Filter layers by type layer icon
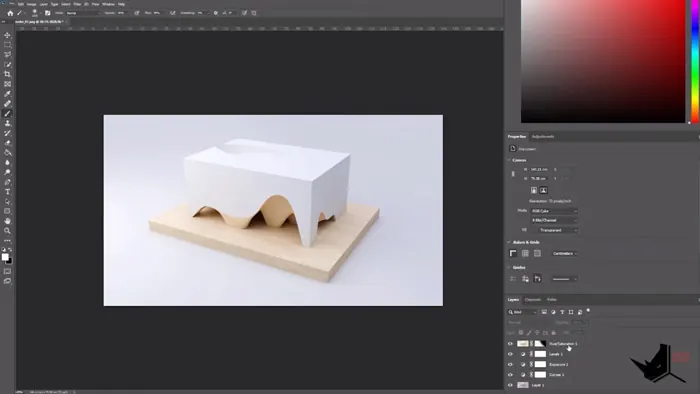The width and height of the screenshot is (700, 394). tap(562, 312)
